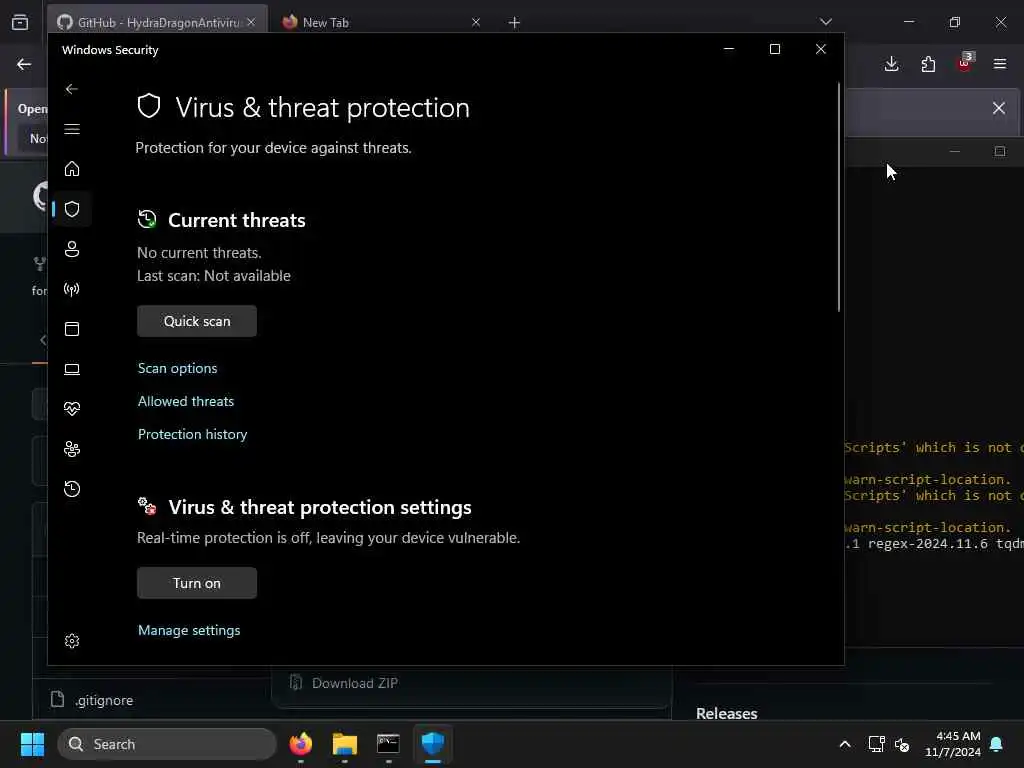Click the taskbar Search box
1024x768 pixels.
(167, 744)
